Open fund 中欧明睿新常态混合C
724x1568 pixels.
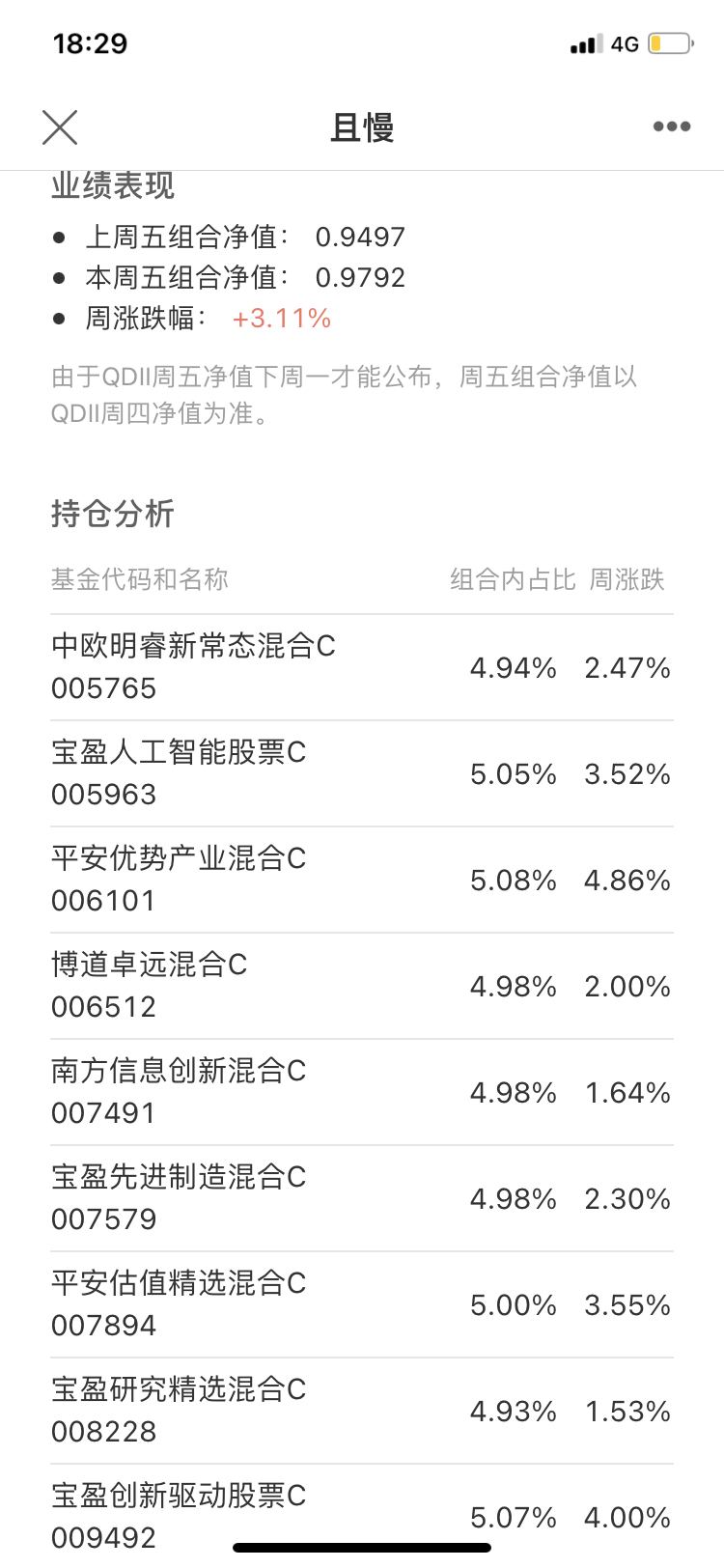click(193, 666)
